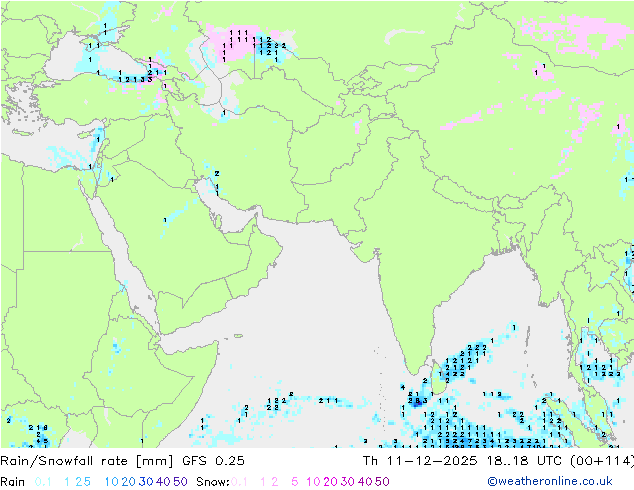Select the forecast offset '(00+114)'
634x490 pixels.
coord(603,461)
